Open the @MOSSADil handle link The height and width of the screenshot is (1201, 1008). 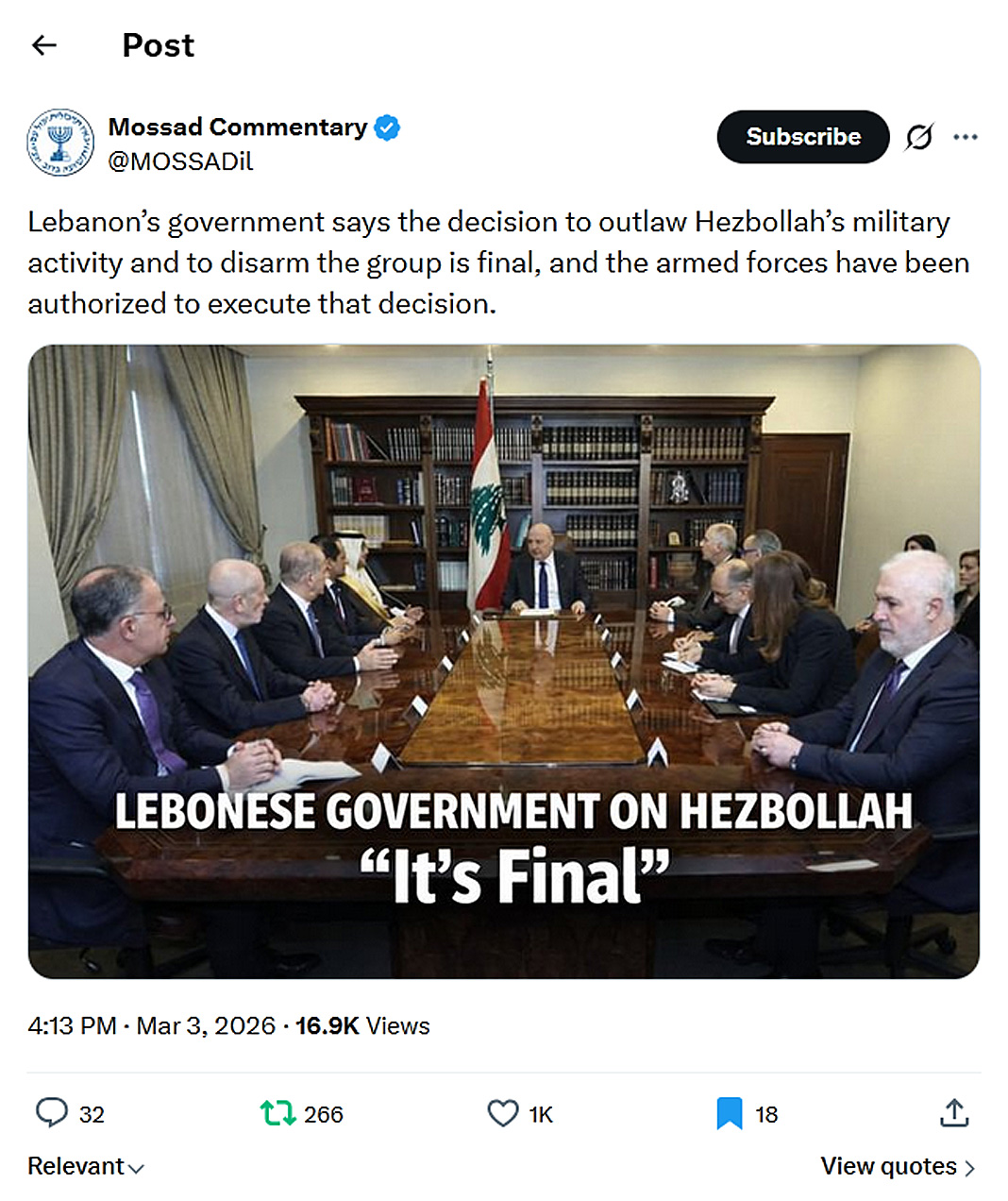pos(180,161)
